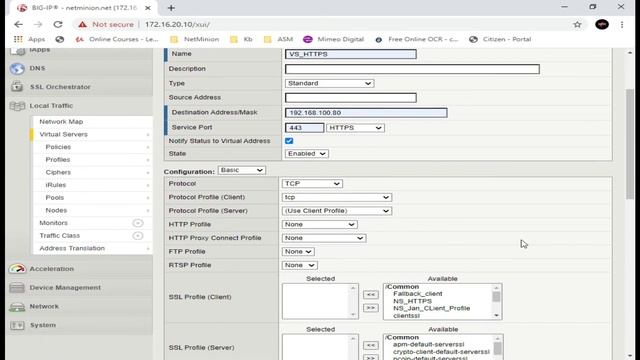Open Policies submenu item
Image resolution: width=640 pixels, height=360 pixels.
click(58, 147)
